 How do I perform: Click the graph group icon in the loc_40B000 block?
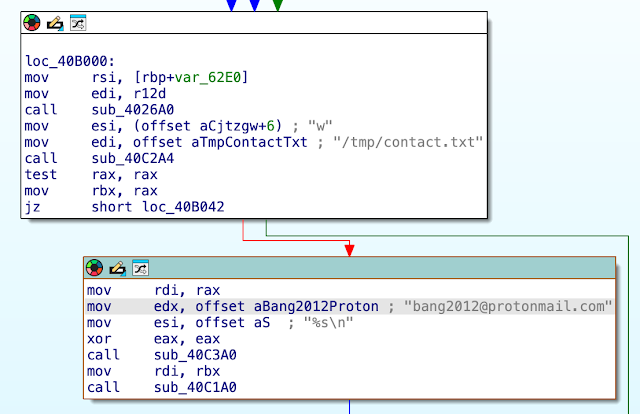coord(78,23)
